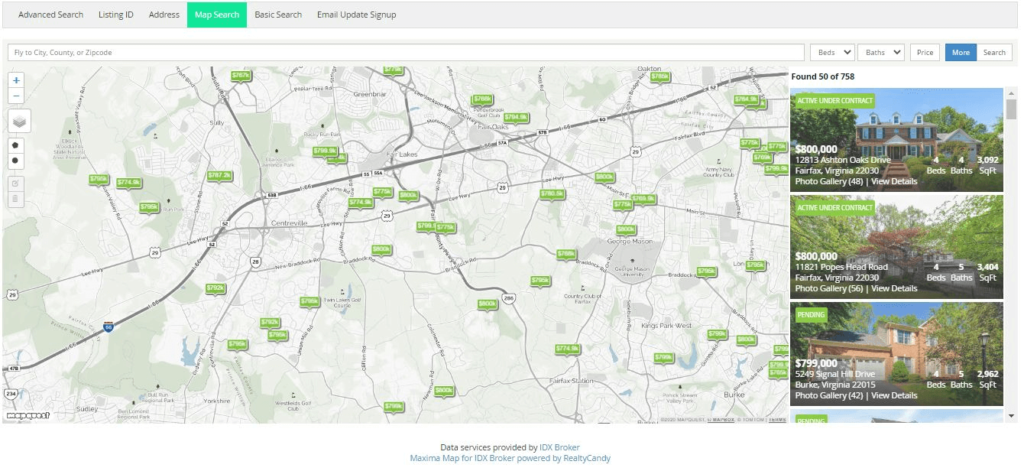View Details for 5249 Signal Hill Drive
Viewport: 1024px width, 471px height.
[894, 395]
